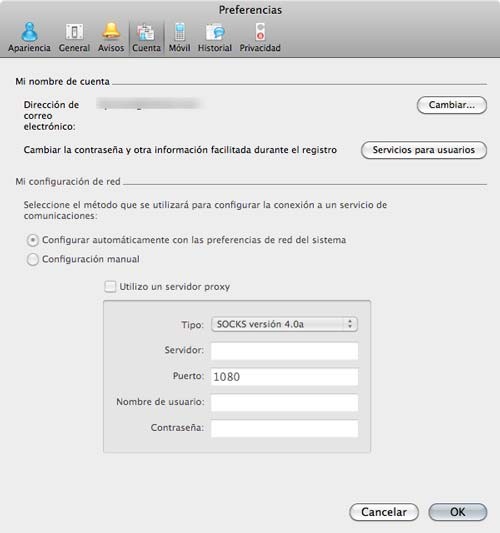The height and width of the screenshot is (533, 500).
Task: Focus the Contraseña input field
Action: 284,428
